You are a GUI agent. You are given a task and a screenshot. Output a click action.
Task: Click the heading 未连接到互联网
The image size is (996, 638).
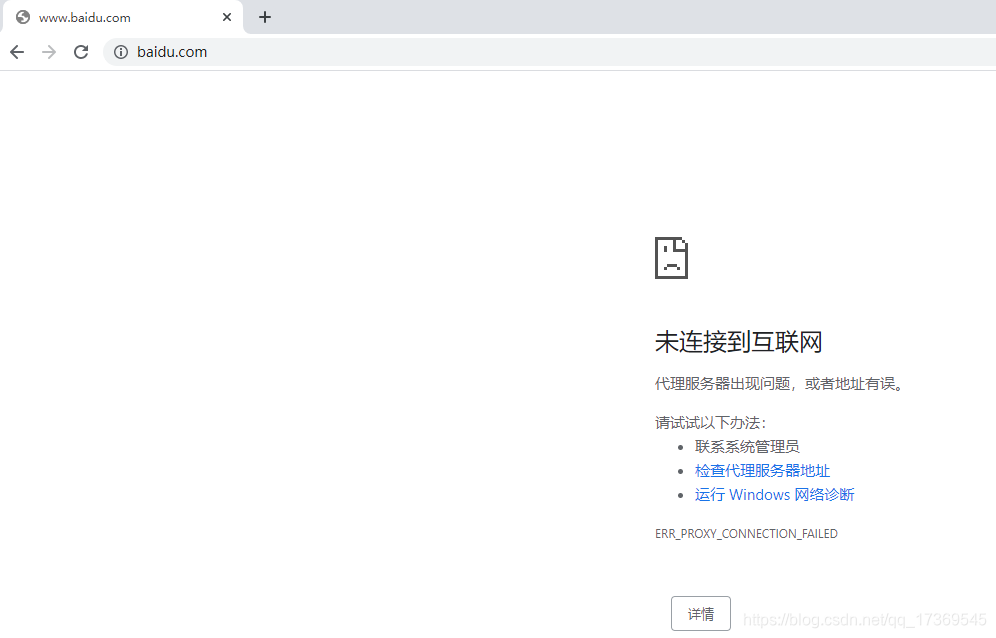tap(739, 342)
